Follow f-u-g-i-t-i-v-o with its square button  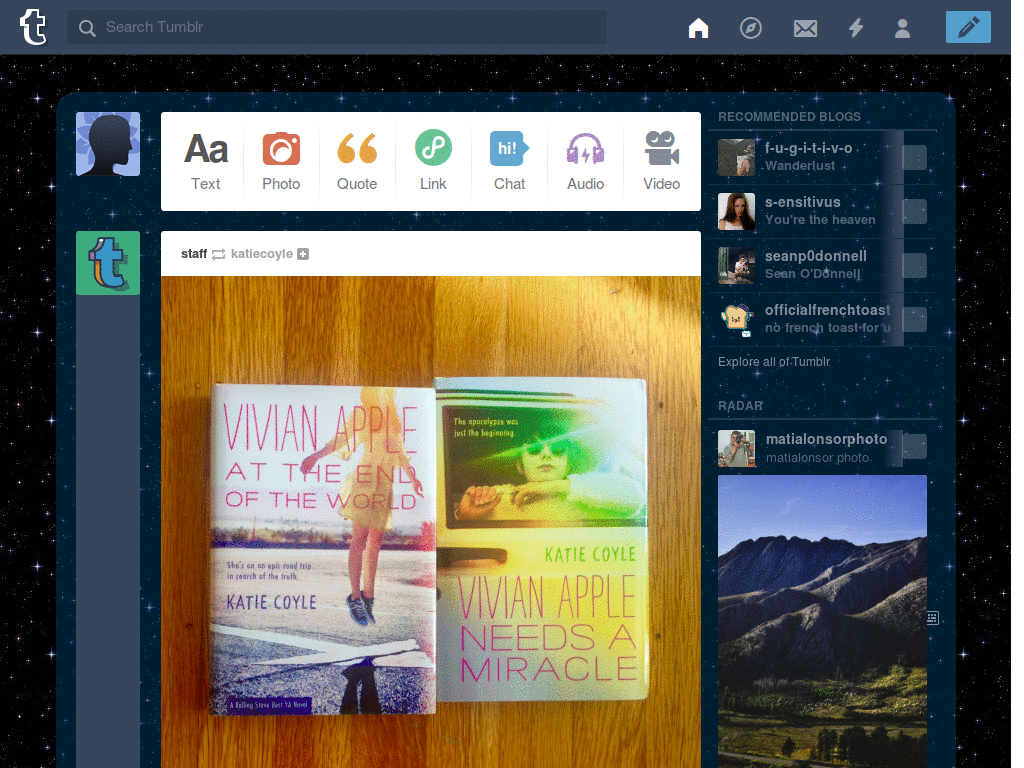pos(914,157)
